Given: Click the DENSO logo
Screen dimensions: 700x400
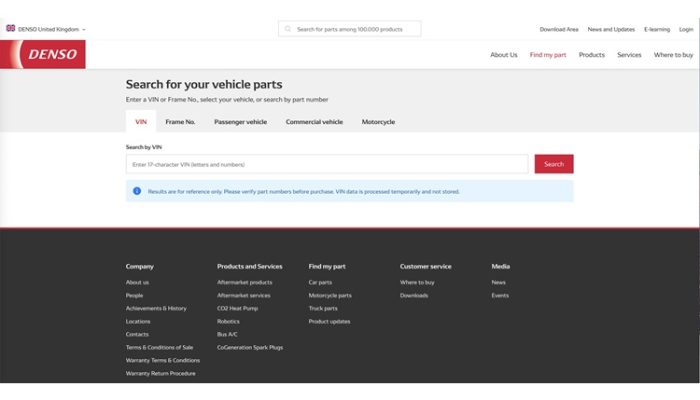Looking at the screenshot, I should pyautogui.click(x=43, y=54).
